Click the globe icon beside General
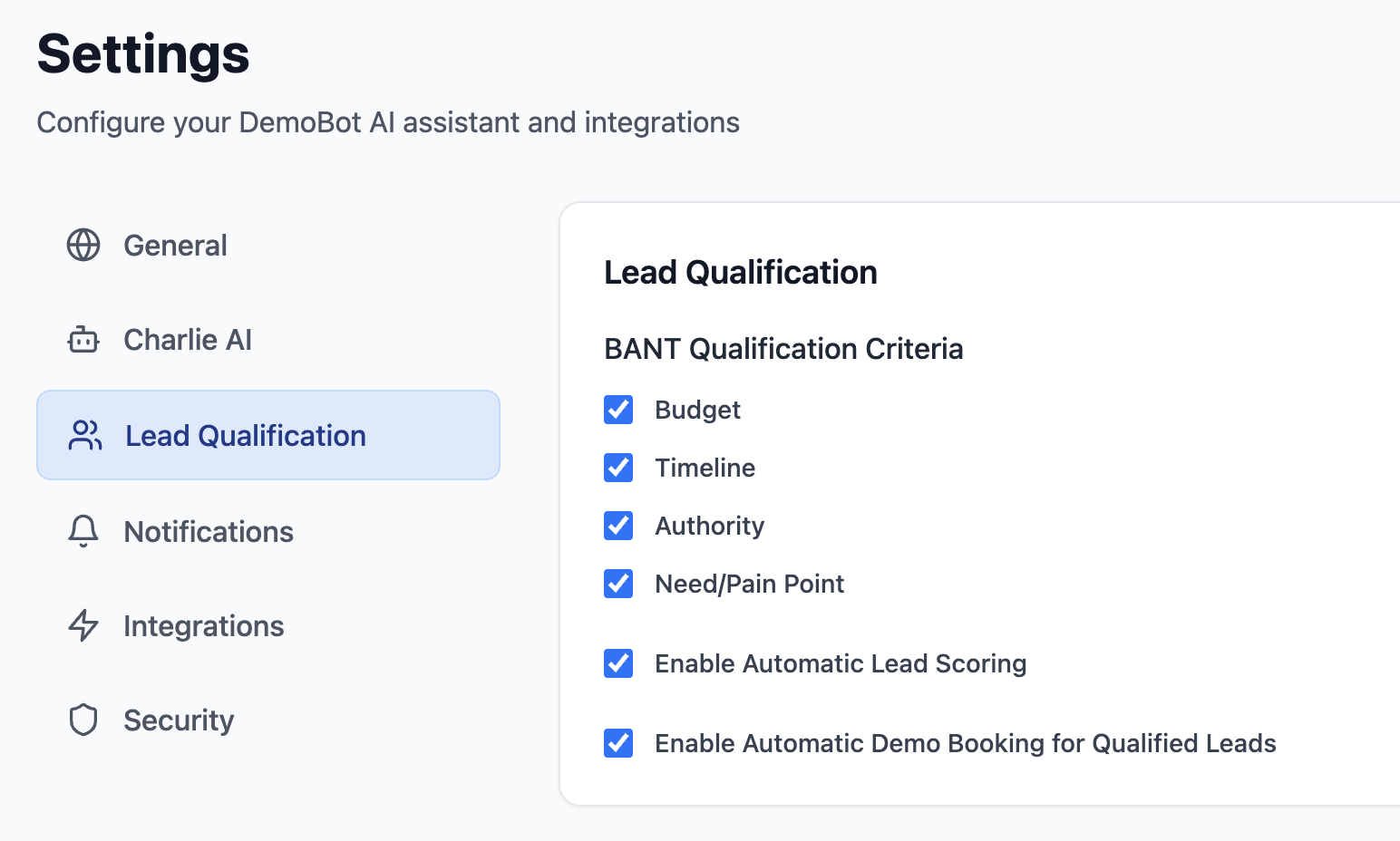Viewport: 1400px width, 841px height. (x=83, y=245)
